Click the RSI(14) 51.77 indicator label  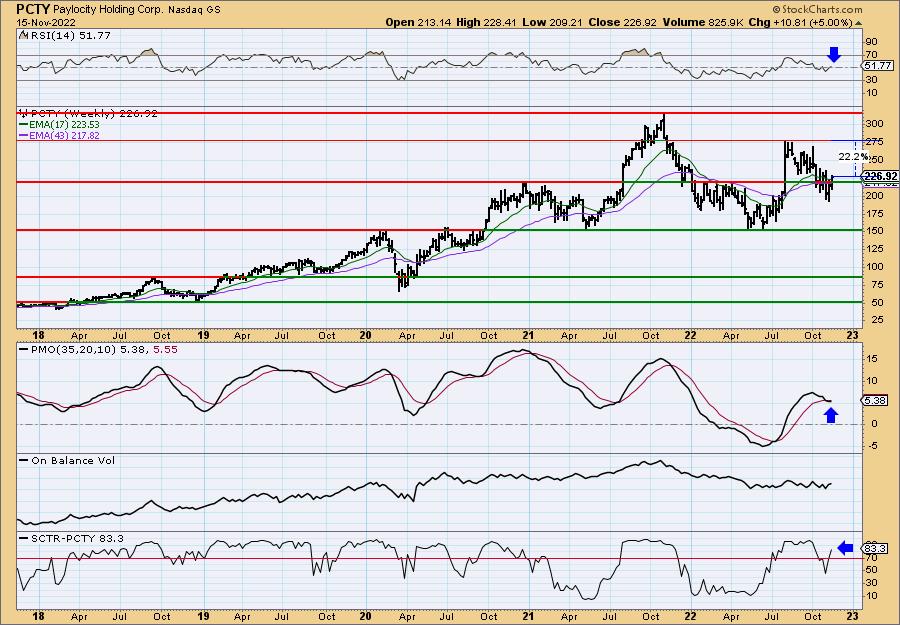tap(64, 35)
